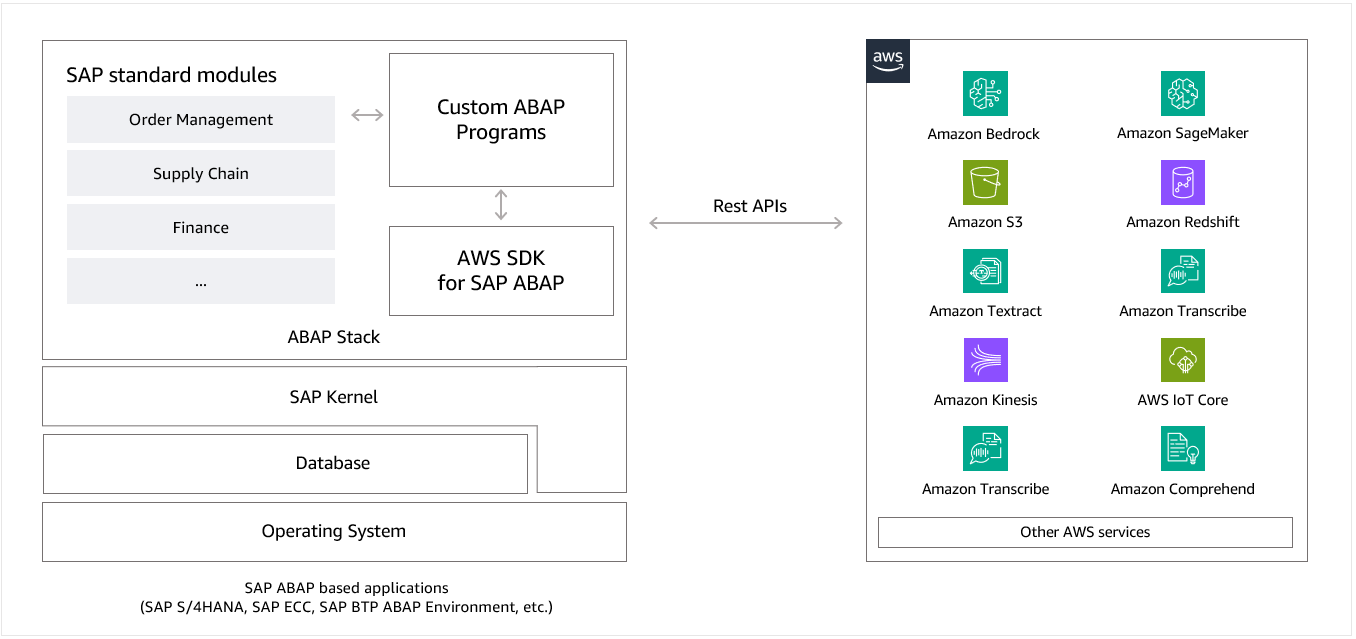This screenshot has width=1356, height=639.
Task: Select the Supply Chain module entry
Action: tap(200, 173)
